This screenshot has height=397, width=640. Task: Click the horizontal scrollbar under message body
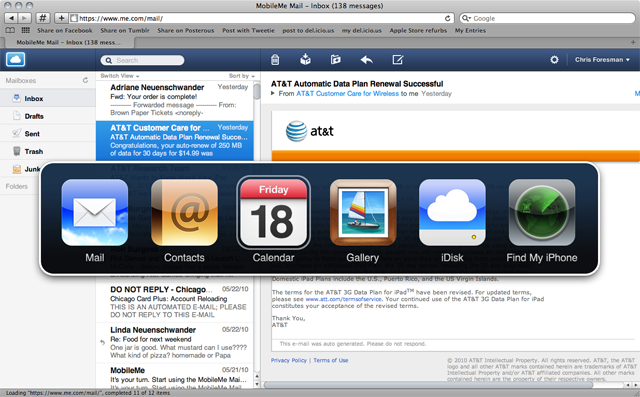coord(428,384)
